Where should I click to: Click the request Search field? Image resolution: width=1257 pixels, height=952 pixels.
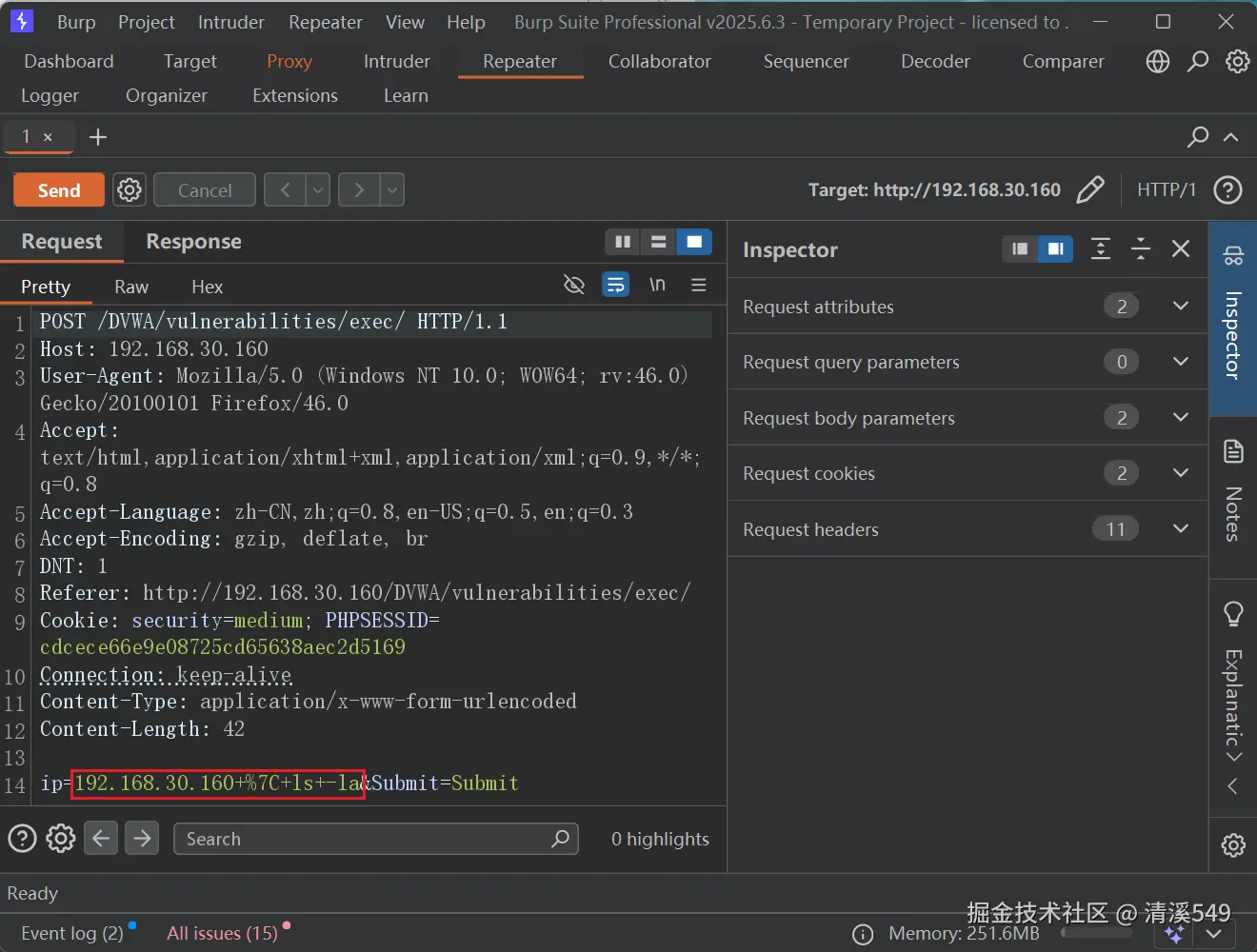click(375, 839)
